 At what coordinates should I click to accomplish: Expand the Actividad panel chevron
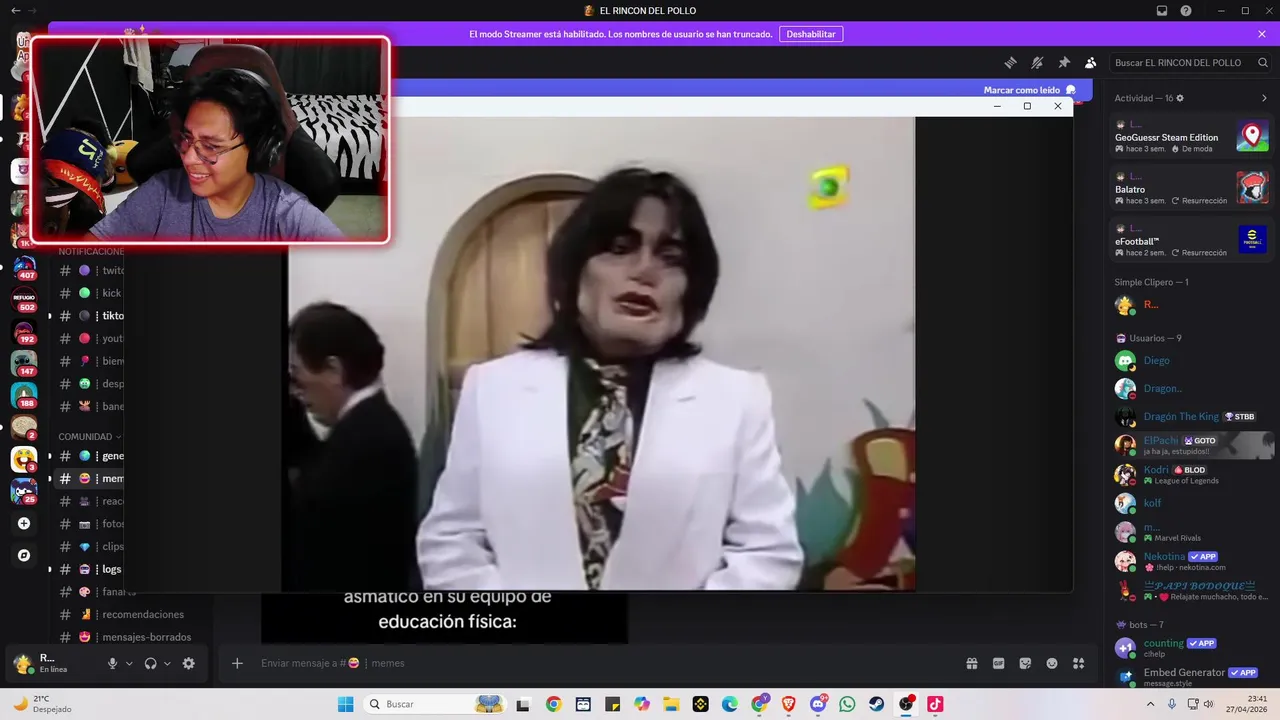1264,98
